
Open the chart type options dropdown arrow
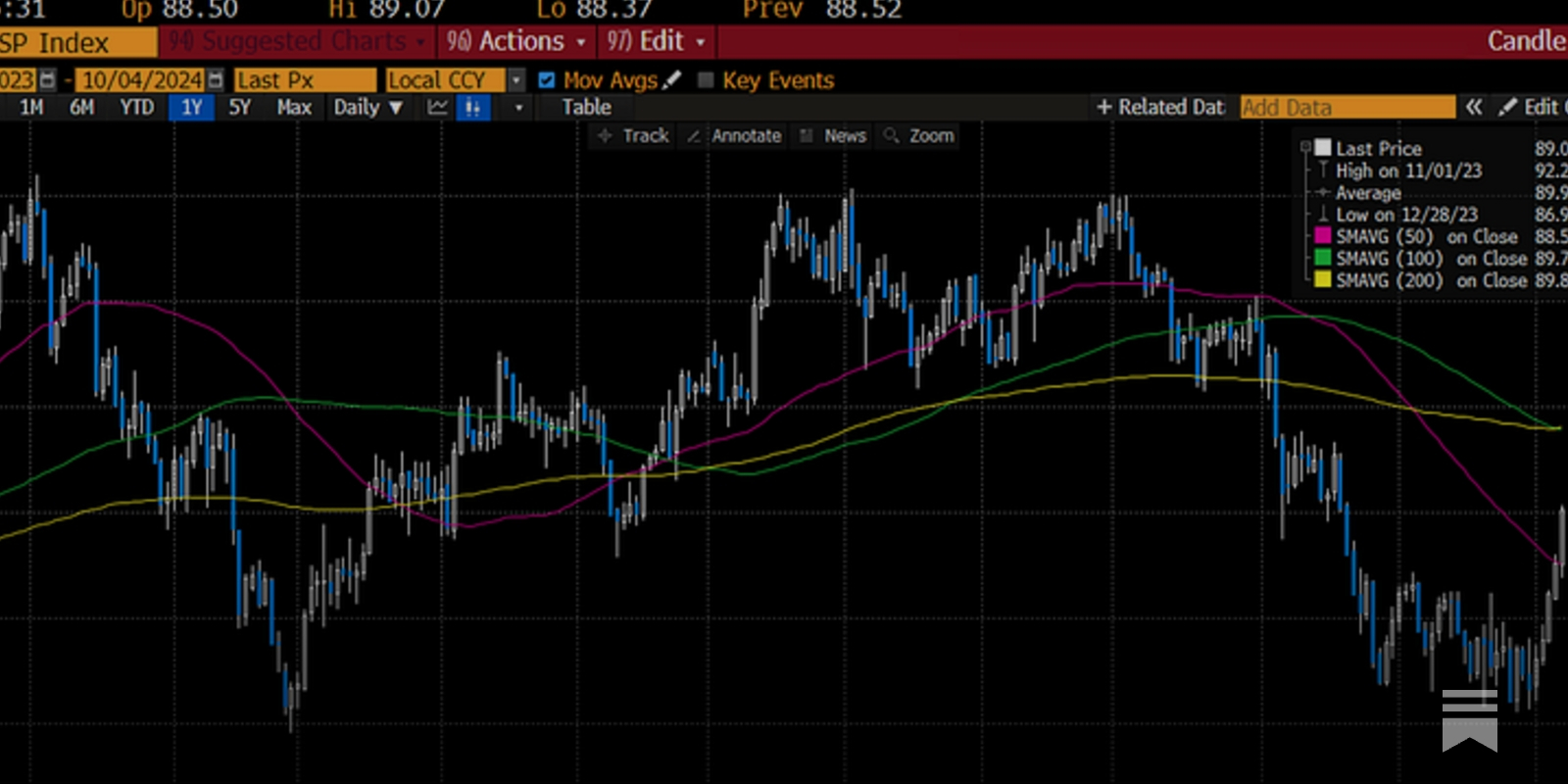[518, 108]
